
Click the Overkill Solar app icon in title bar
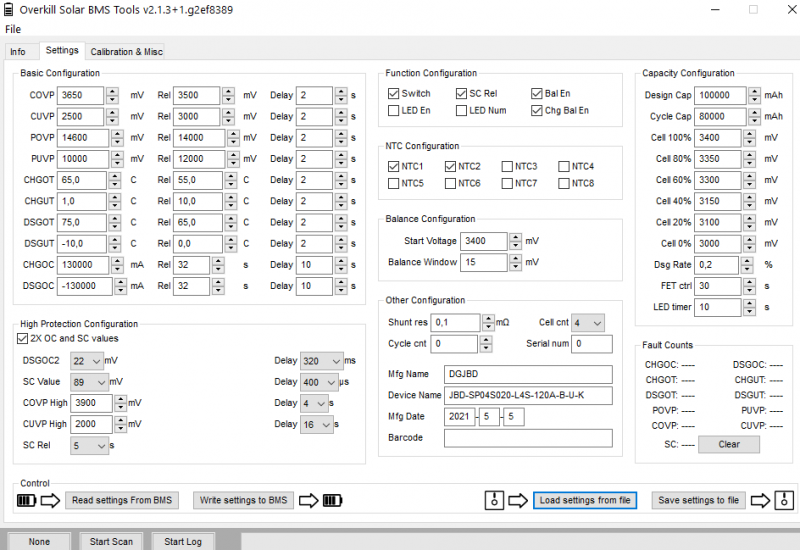(10, 9)
